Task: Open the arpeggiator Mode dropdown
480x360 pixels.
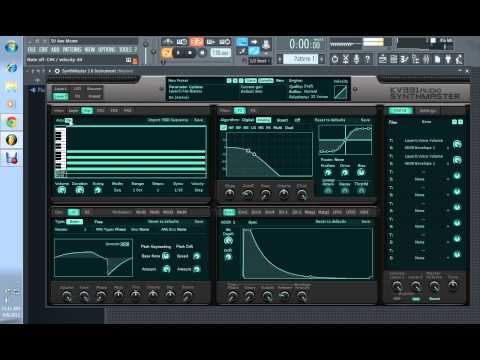Action: (x=118, y=190)
